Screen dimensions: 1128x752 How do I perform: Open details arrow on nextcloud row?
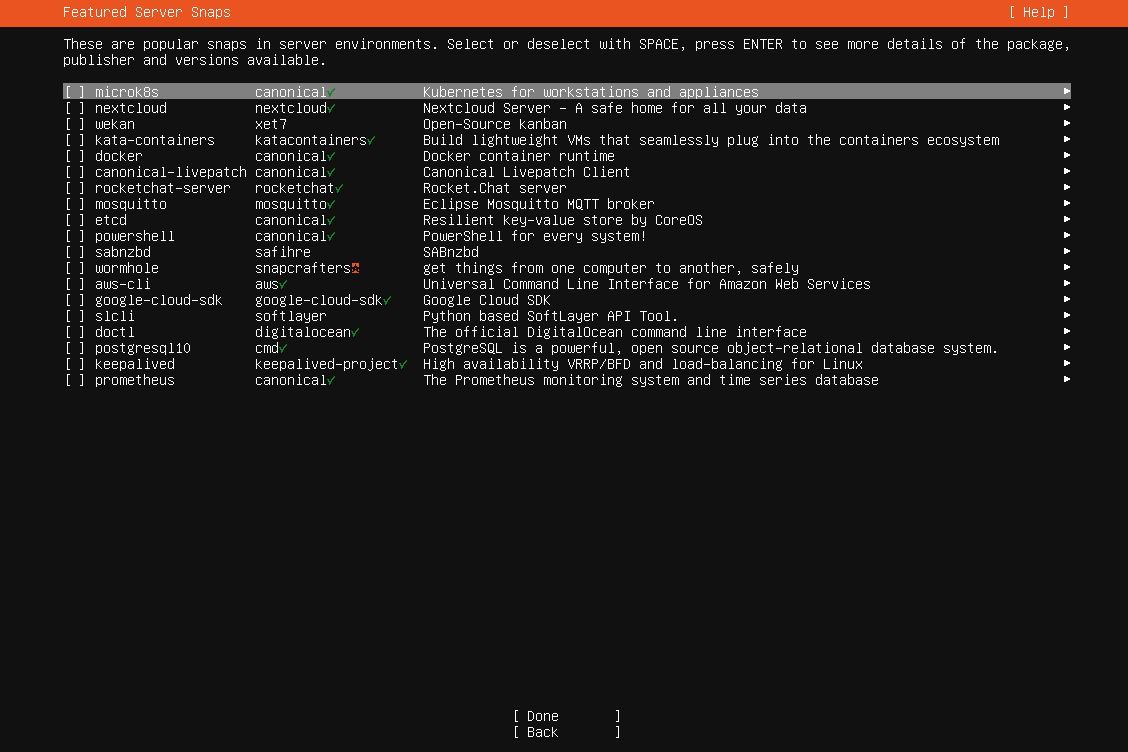tap(1067, 107)
